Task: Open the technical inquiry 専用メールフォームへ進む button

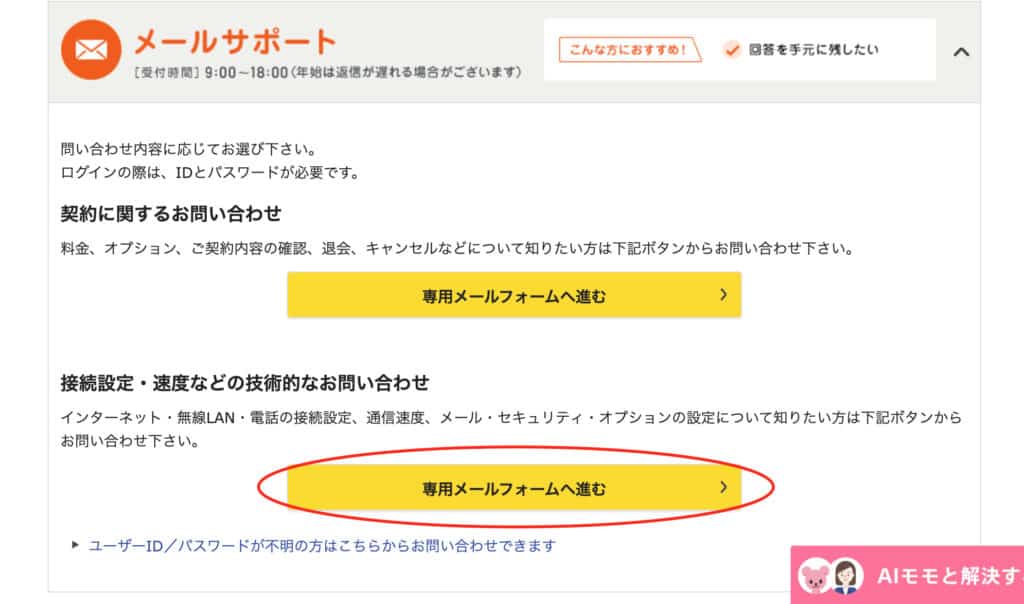Action: (x=514, y=487)
